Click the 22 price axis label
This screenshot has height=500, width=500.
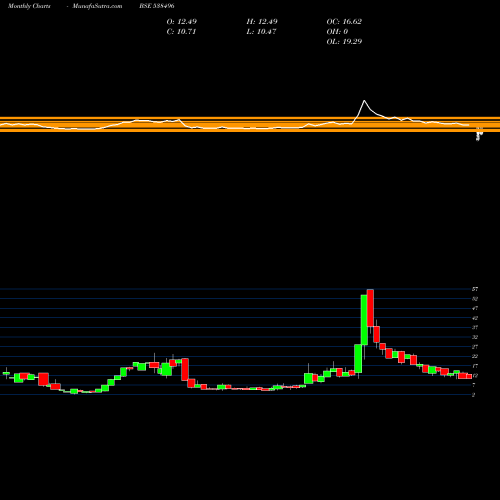(x=475, y=357)
